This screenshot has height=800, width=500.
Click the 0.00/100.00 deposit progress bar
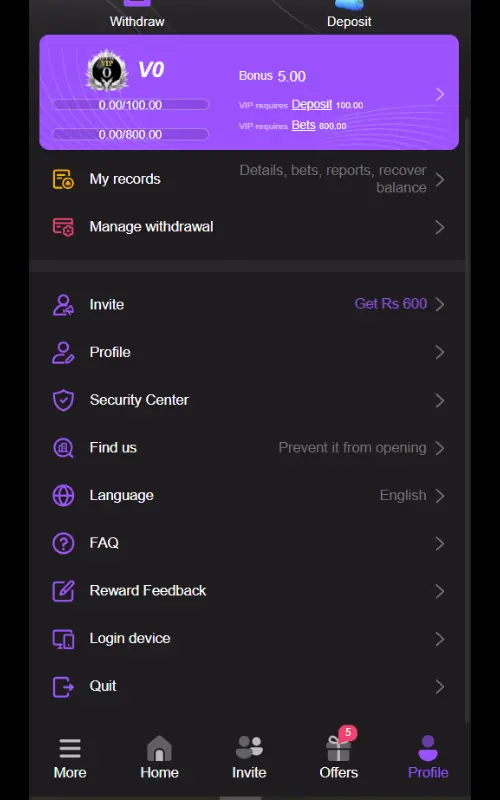[x=131, y=105]
